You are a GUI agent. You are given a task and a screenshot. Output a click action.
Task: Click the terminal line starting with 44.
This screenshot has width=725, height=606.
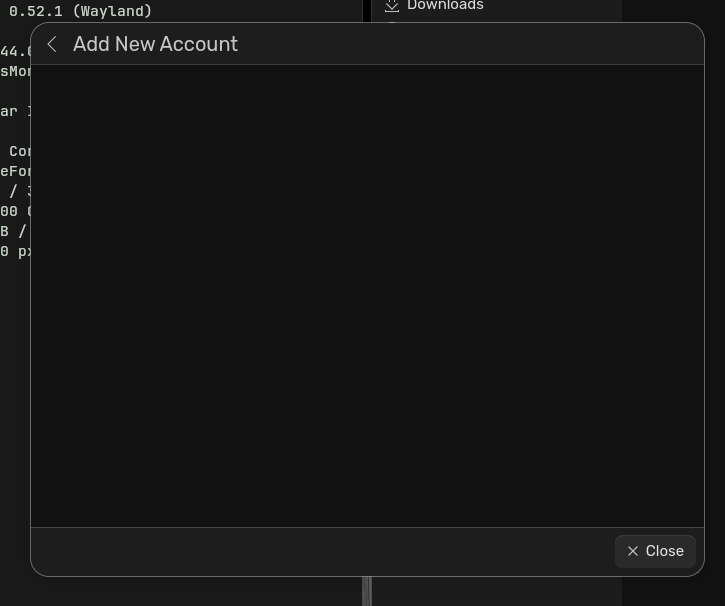pyautogui.click(x=14, y=51)
